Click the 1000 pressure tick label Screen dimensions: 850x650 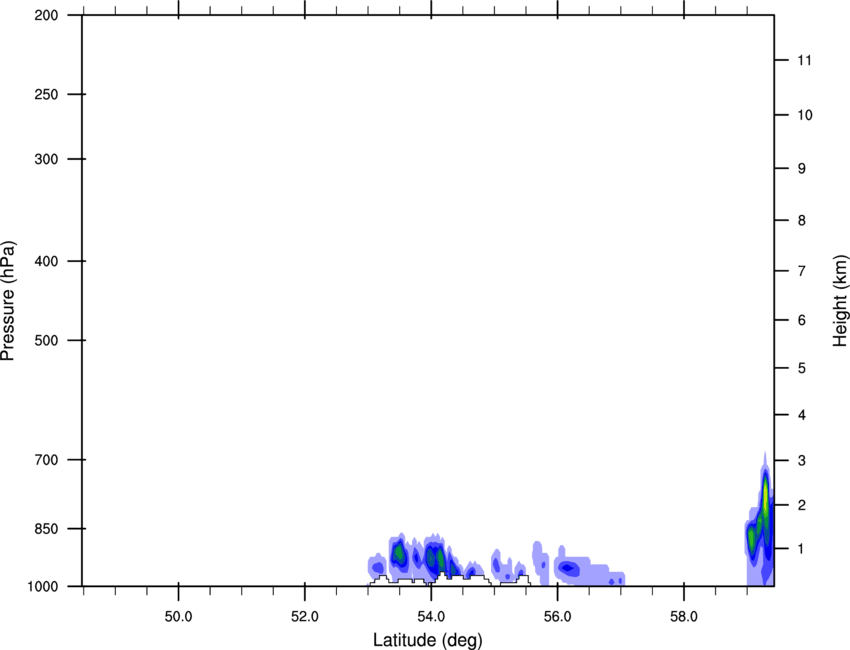click(x=43, y=585)
